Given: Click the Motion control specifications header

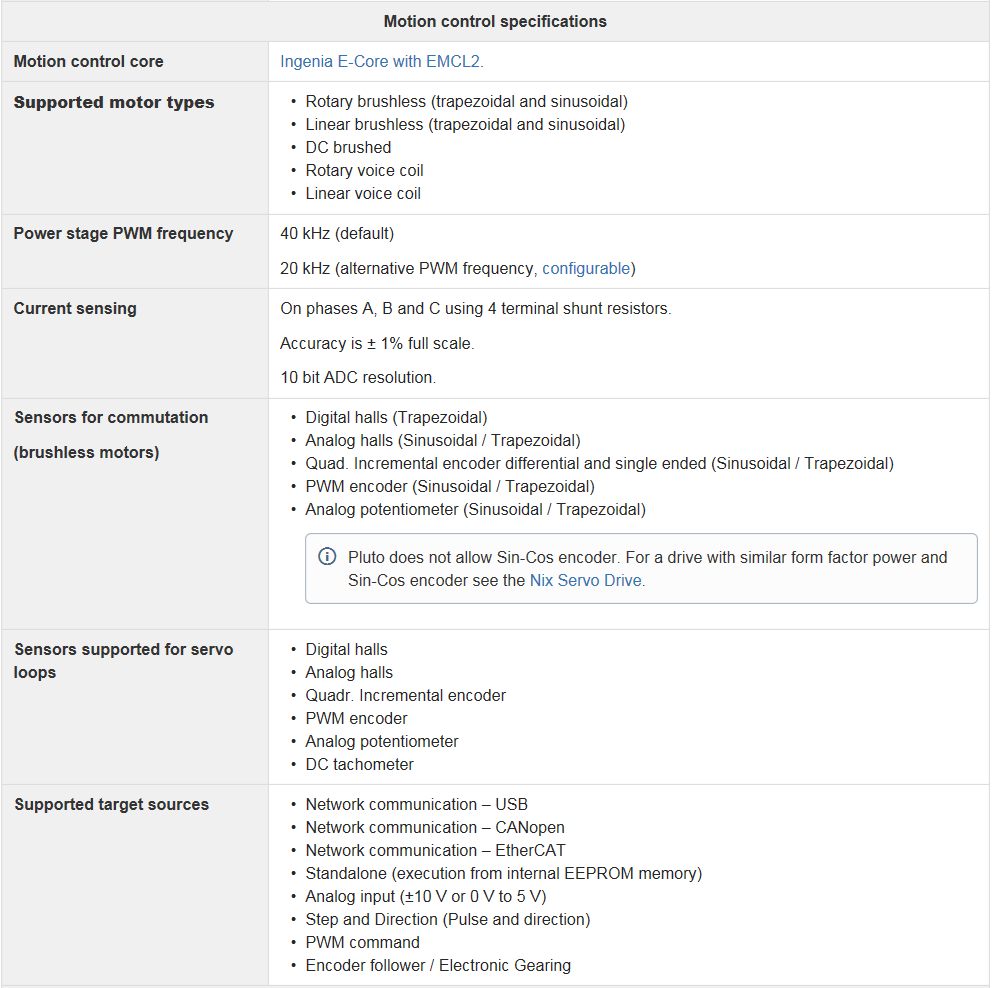Looking at the screenshot, I should [x=495, y=22].
